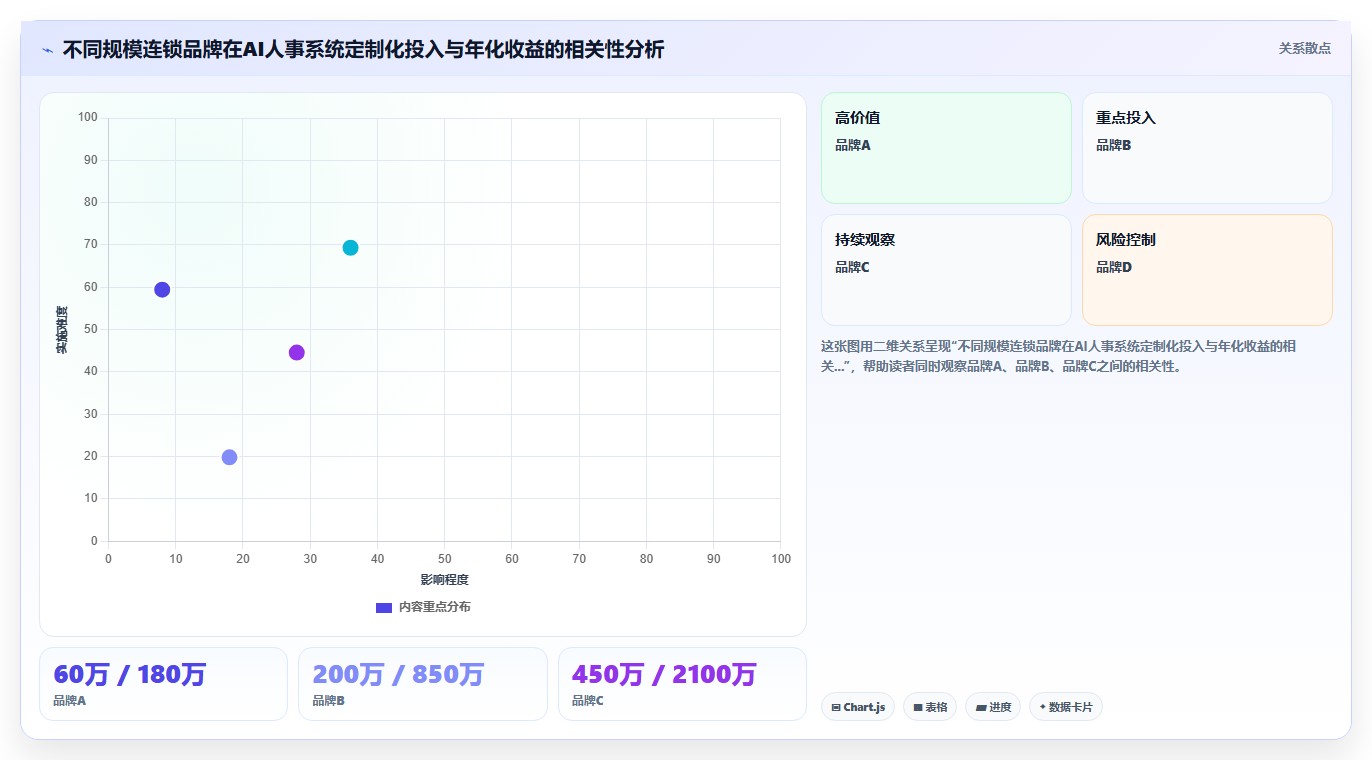
Task: Click the 60万 / 180万 品牌A stat card
Action: [x=163, y=684]
